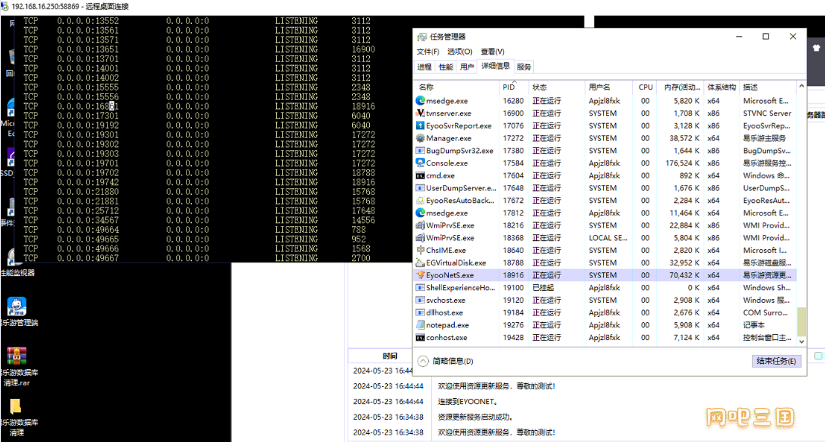Select log entry 资源更新服务启动成功
825x442 pixels.
[475, 417]
